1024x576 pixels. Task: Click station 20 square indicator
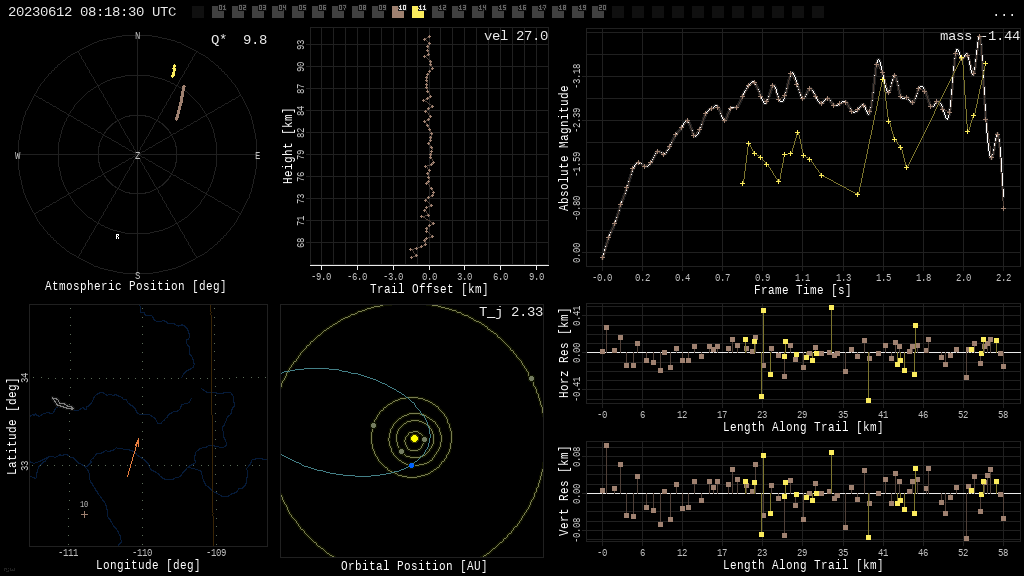(x=597, y=12)
